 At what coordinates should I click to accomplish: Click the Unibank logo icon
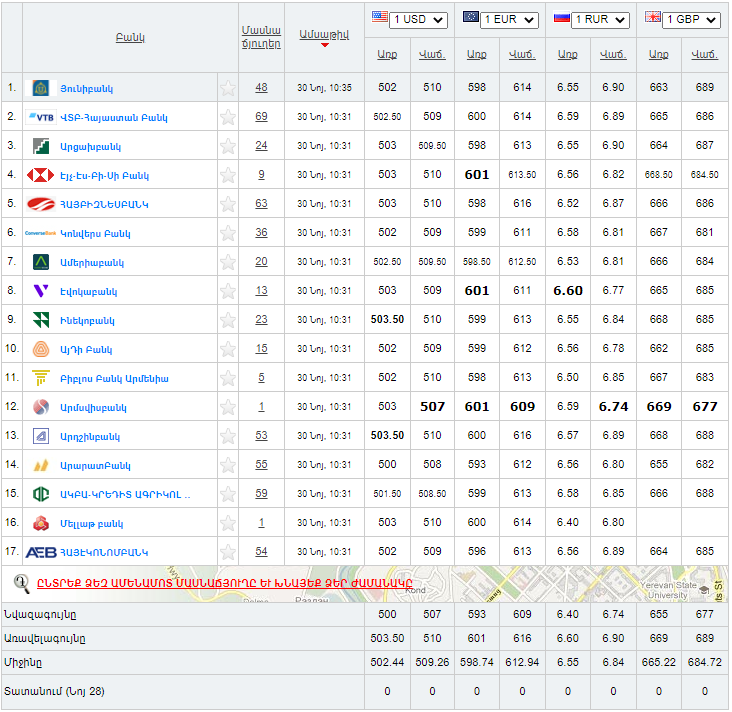pos(41,88)
